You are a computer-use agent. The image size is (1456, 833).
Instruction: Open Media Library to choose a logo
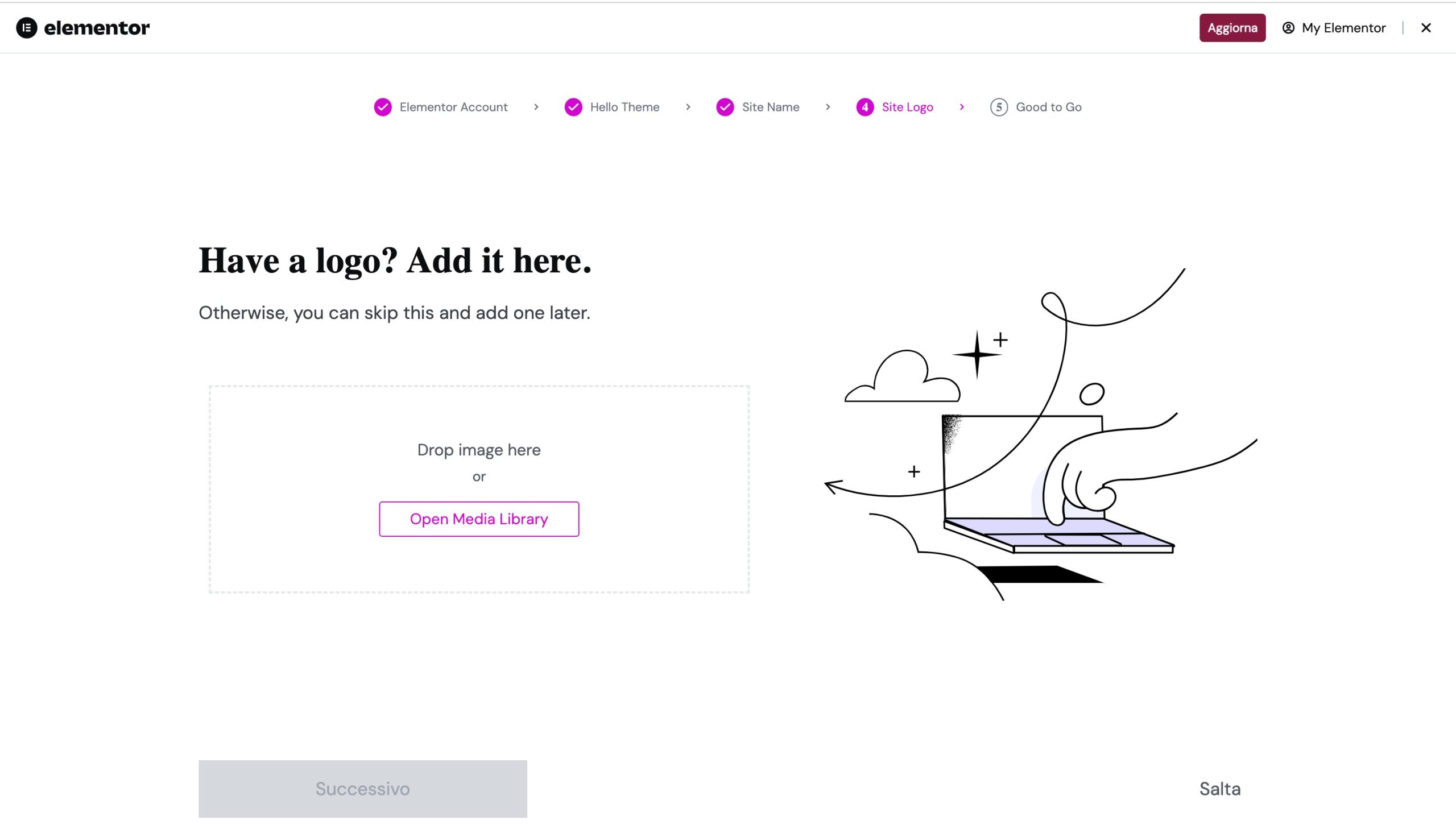[479, 519]
